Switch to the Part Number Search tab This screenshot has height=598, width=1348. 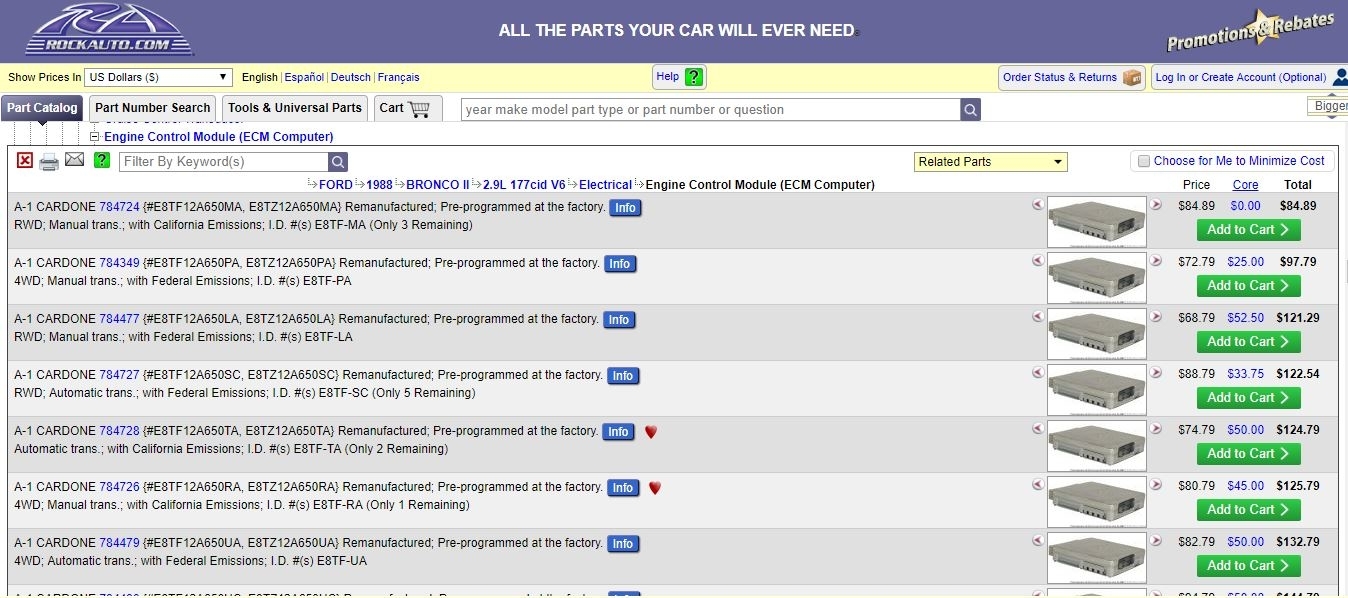point(153,108)
